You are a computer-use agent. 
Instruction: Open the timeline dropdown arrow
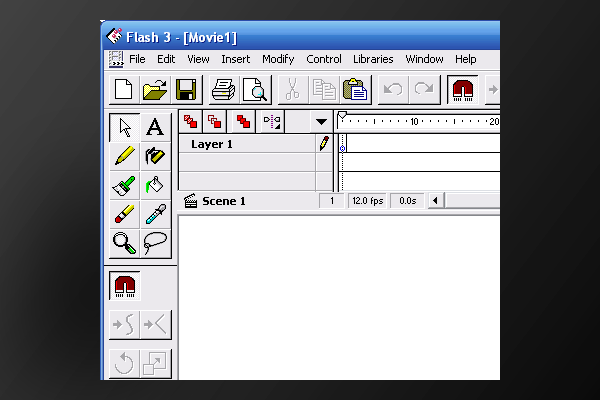pyautogui.click(x=321, y=122)
